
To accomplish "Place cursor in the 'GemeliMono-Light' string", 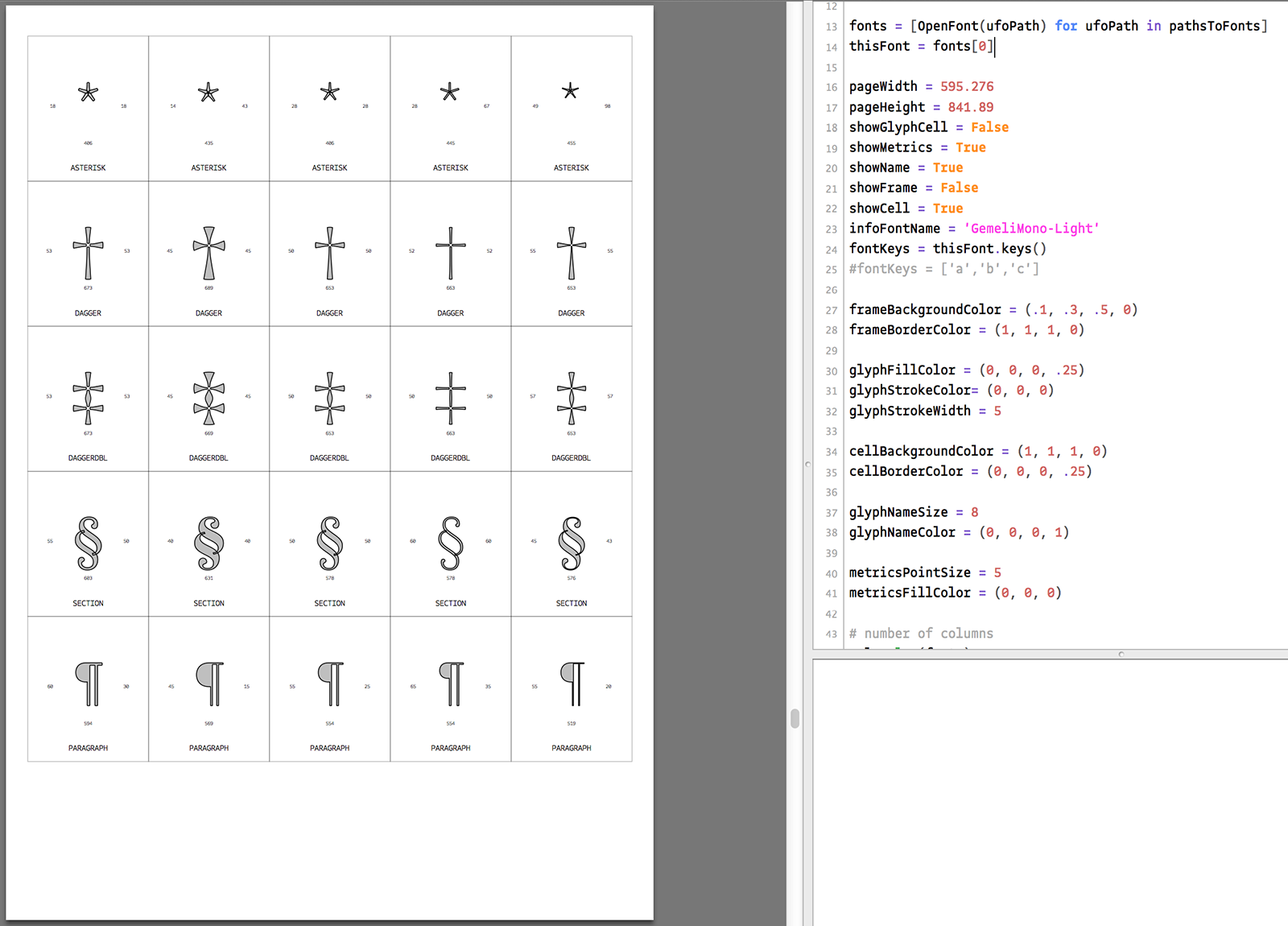I will 1028,228.
